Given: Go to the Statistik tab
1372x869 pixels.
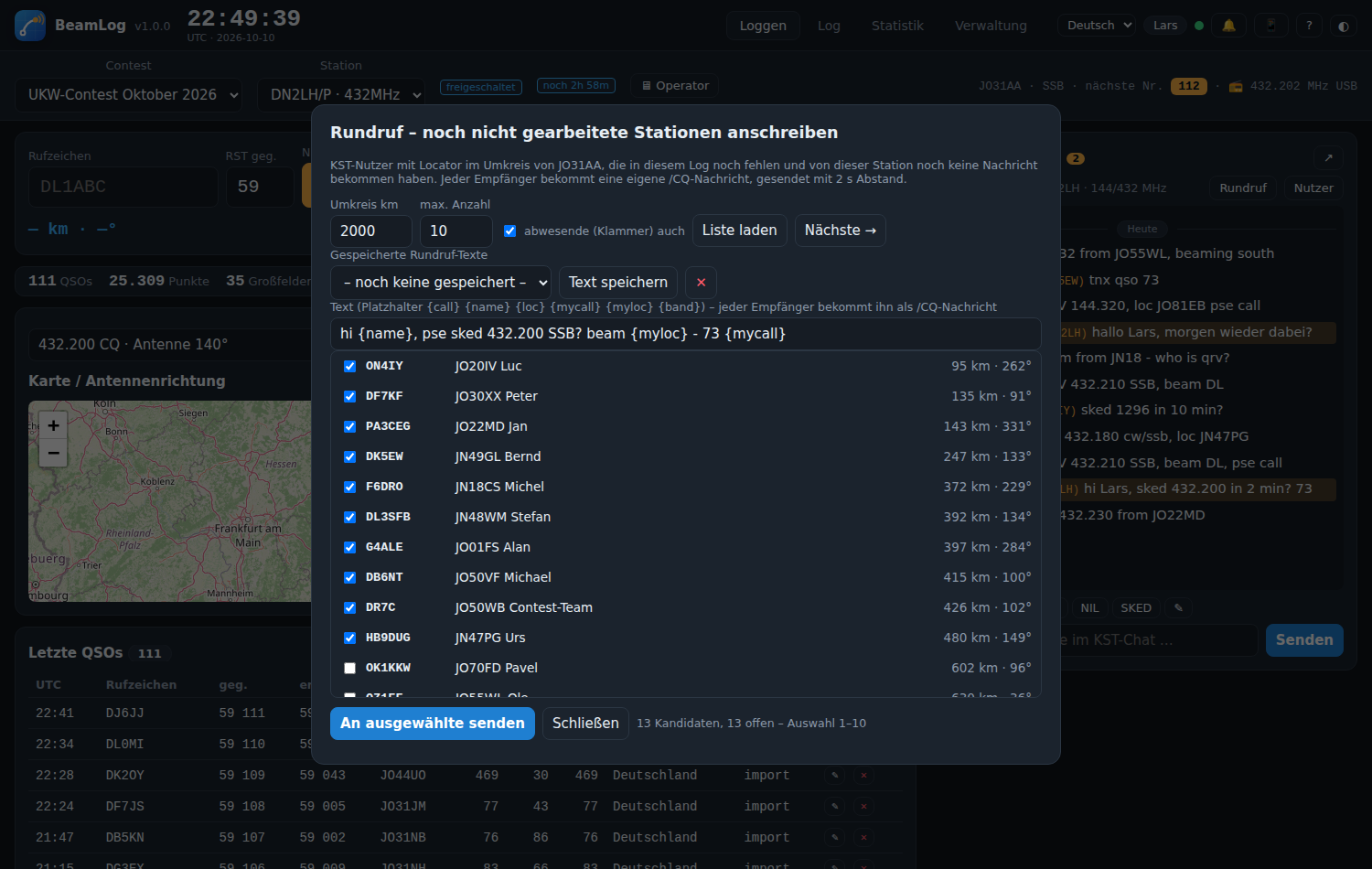Looking at the screenshot, I should click(897, 26).
